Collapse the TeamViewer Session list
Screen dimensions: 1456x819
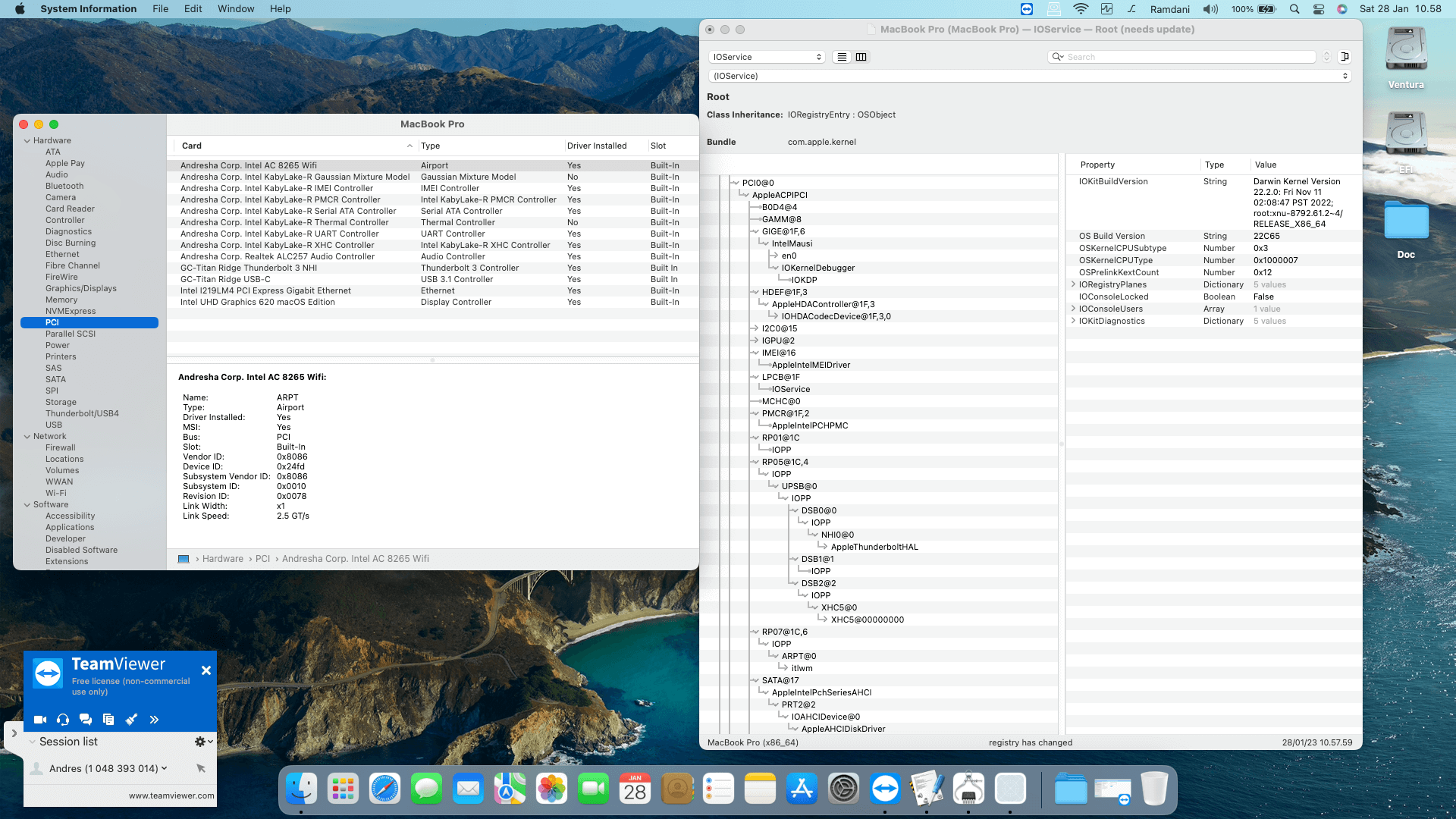click(x=33, y=742)
